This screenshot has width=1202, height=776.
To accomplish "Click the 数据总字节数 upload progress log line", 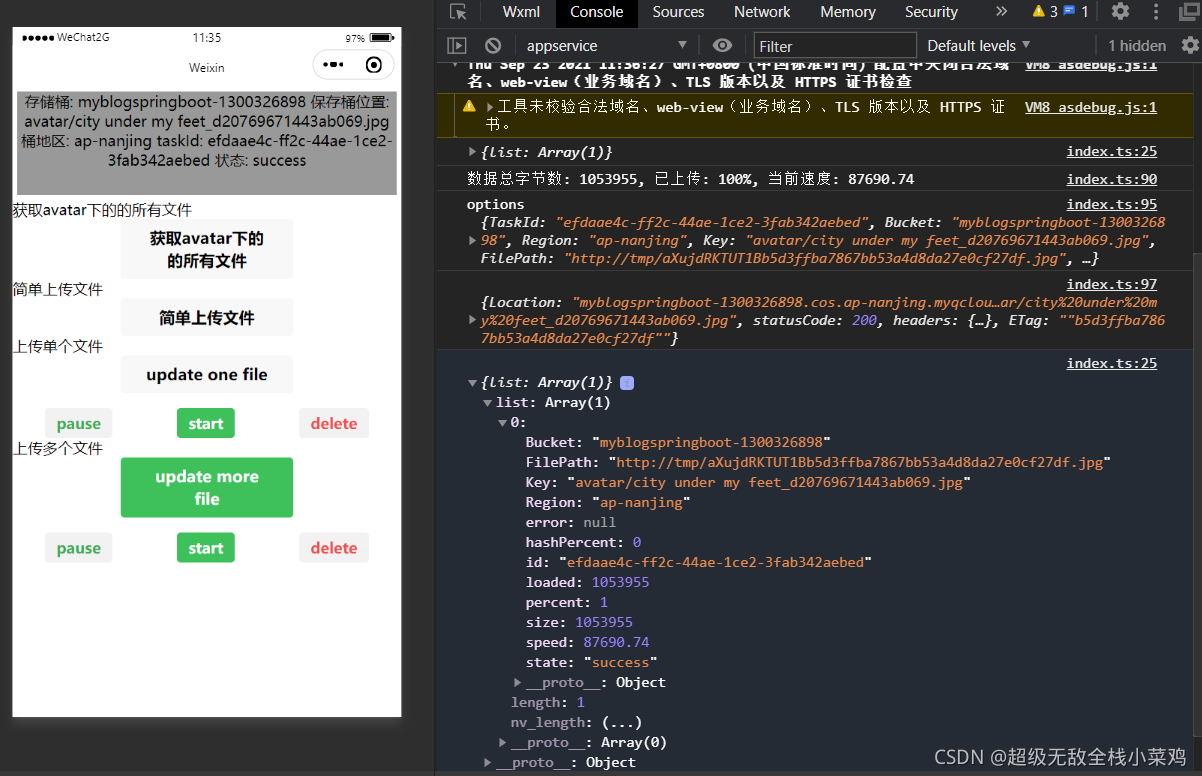I will click(x=690, y=179).
